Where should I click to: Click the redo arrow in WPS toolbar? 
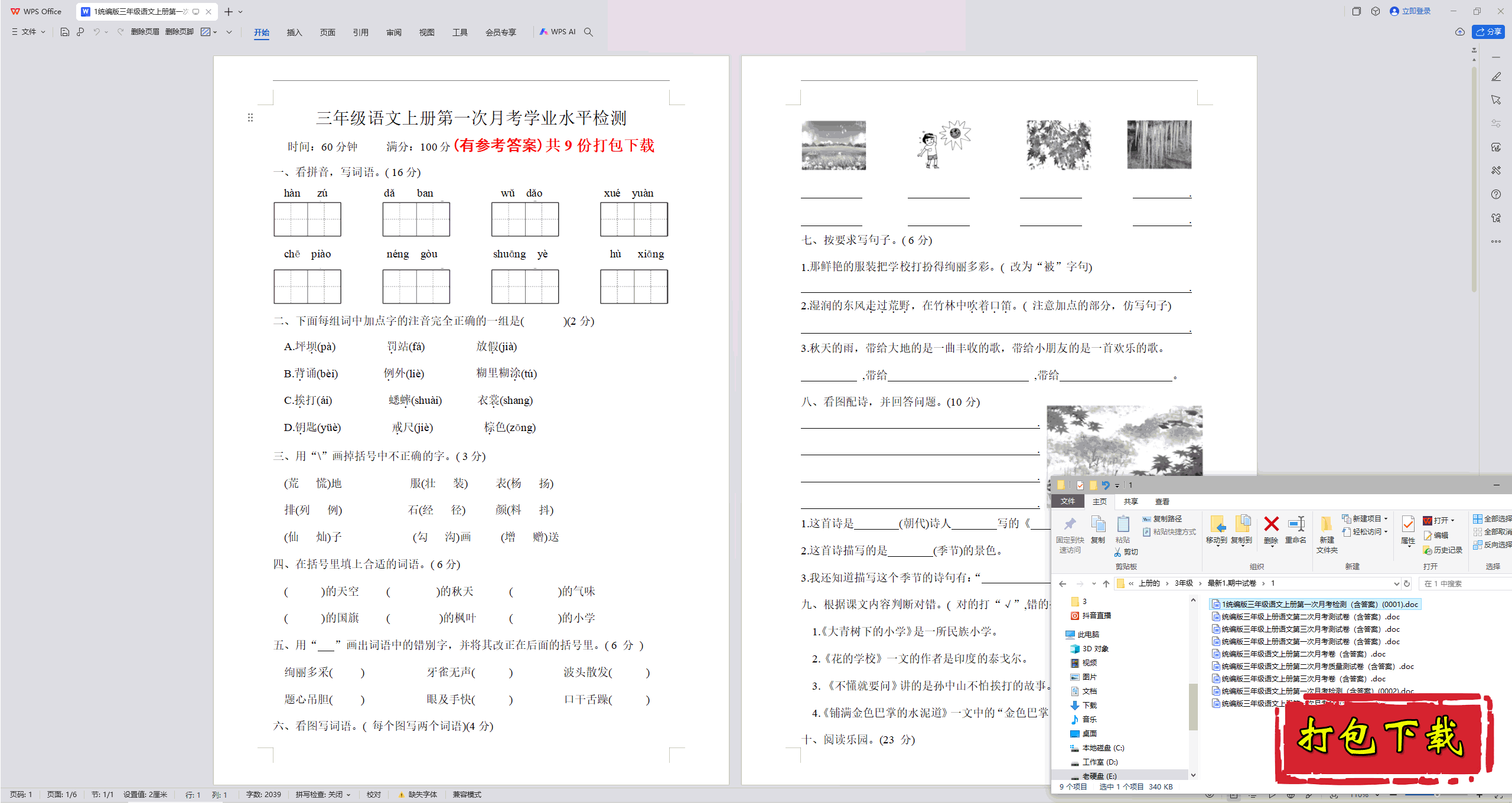coord(120,32)
